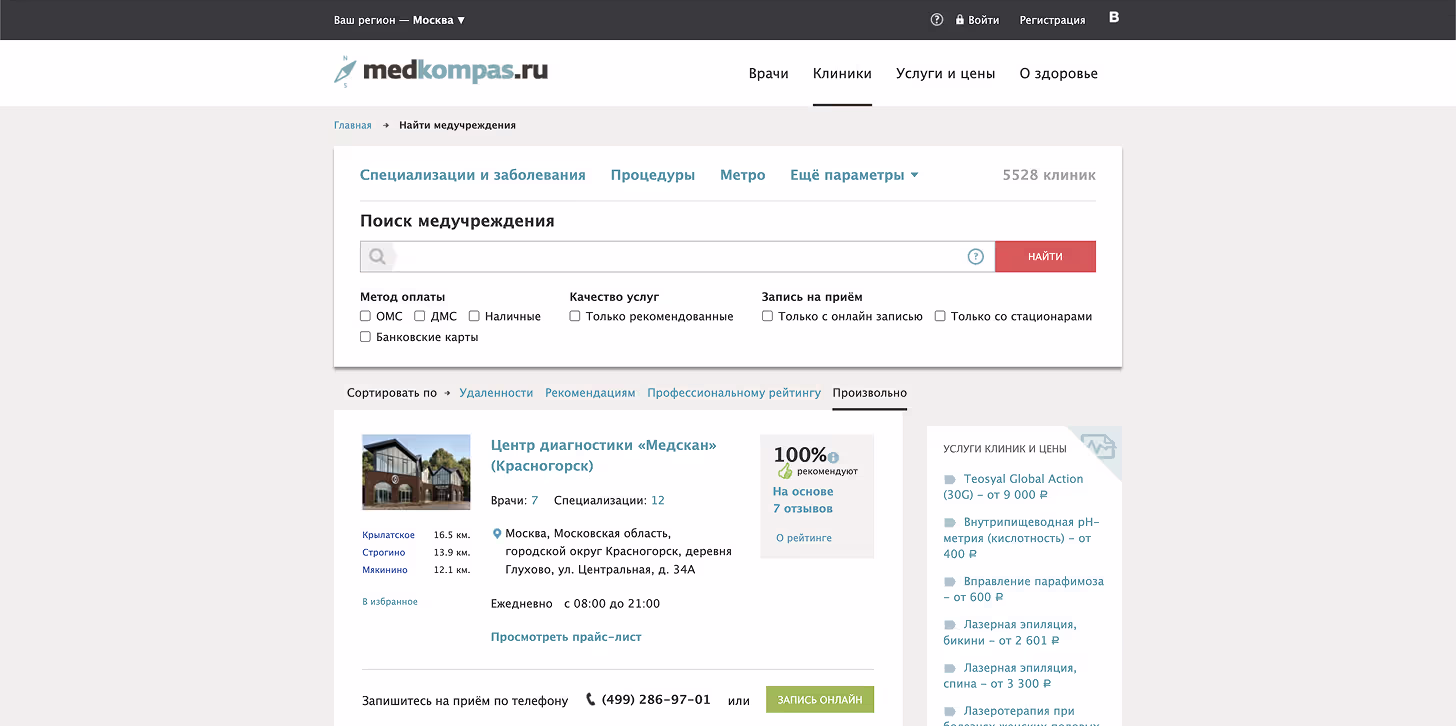Open Teosyal Global Action (30G) service link
The image size is (1456, 726).
click(x=1014, y=487)
